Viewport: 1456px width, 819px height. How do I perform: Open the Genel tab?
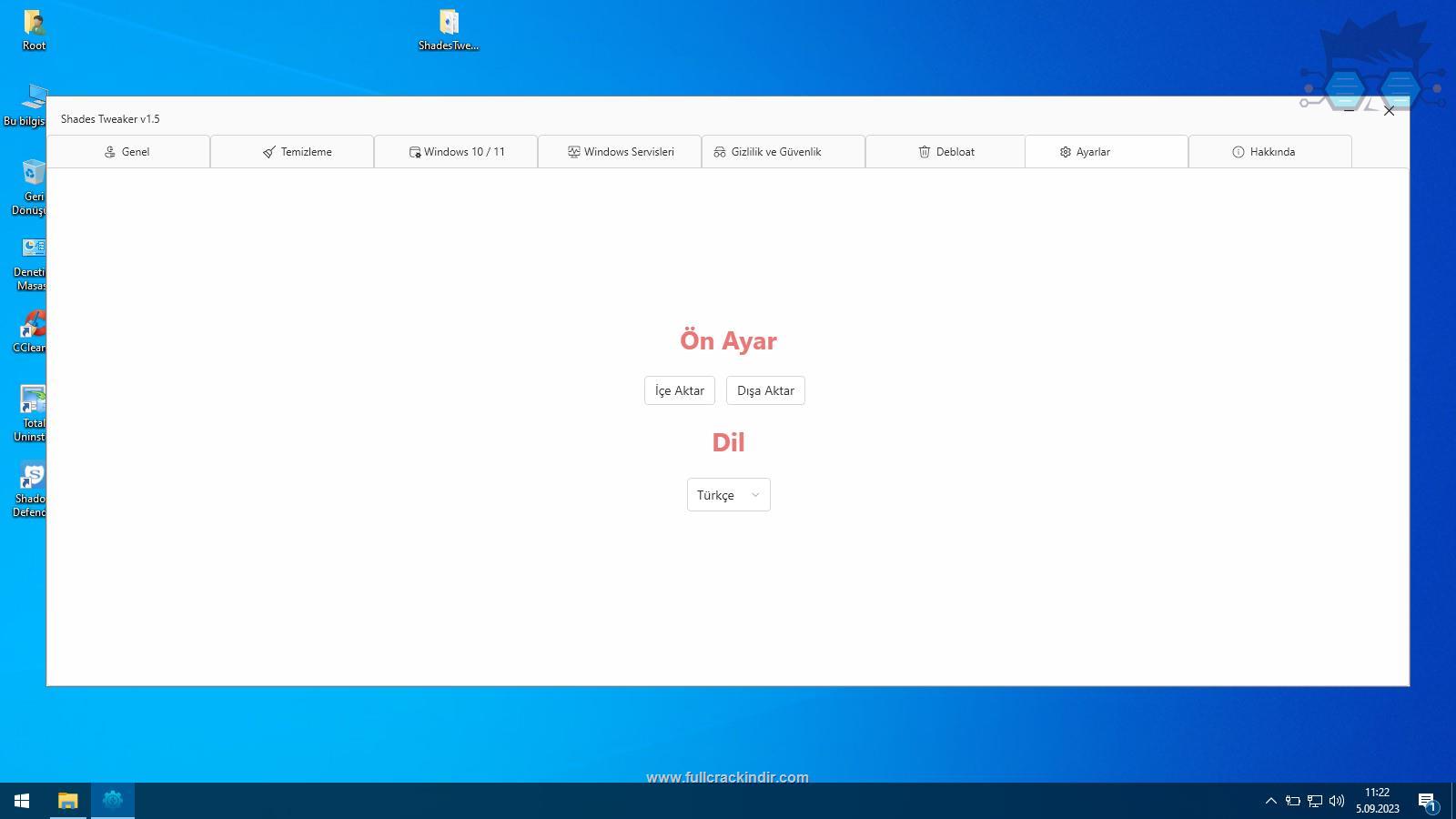(x=128, y=152)
